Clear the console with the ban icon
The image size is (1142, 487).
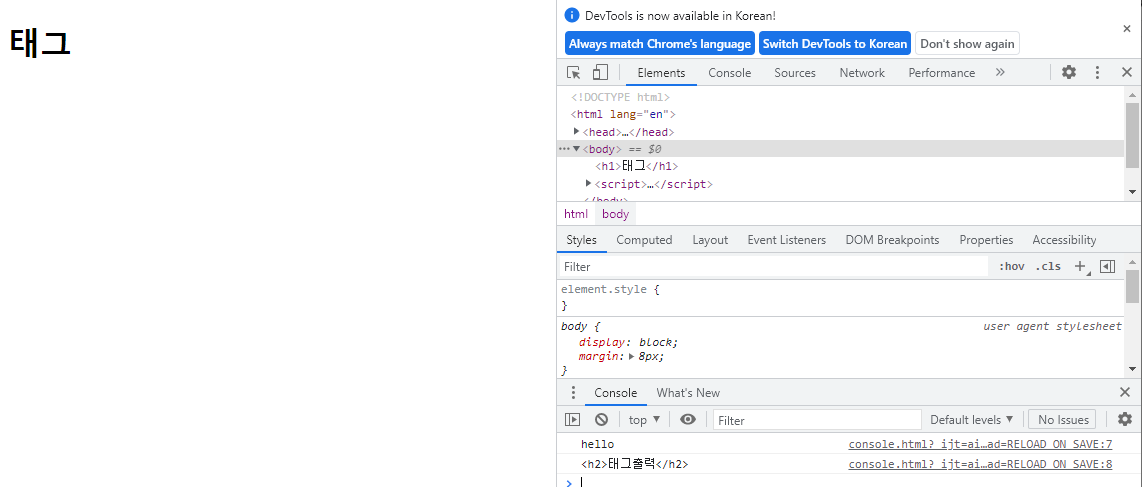(601, 419)
